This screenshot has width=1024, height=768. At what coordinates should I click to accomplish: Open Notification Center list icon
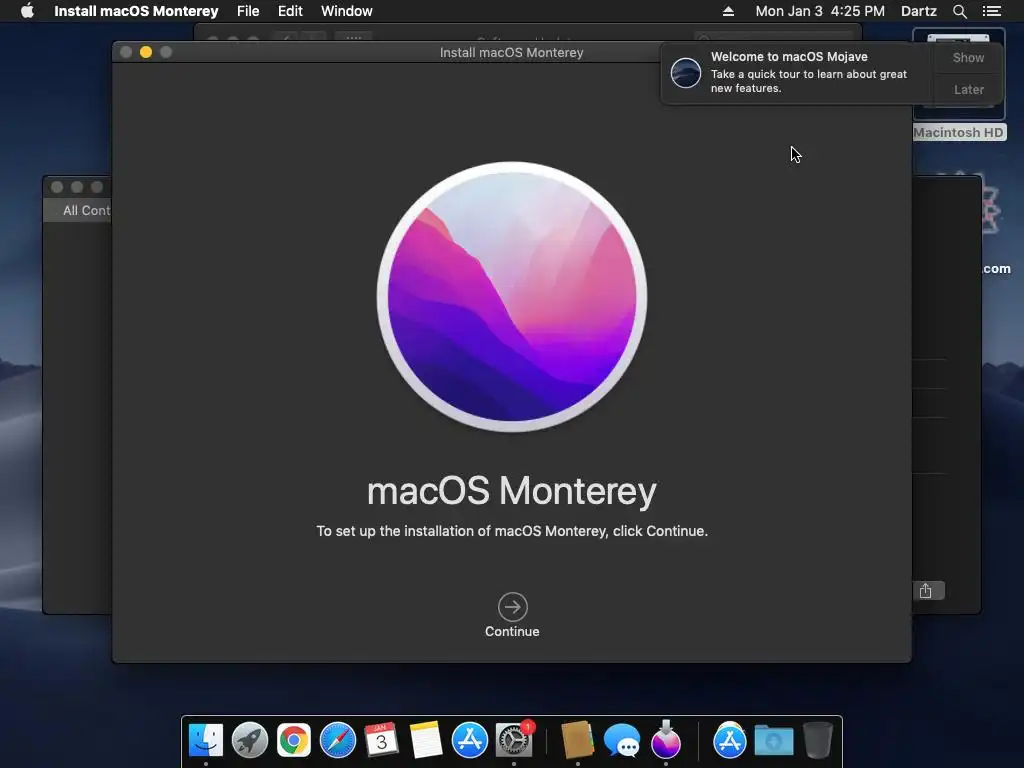[x=991, y=11]
